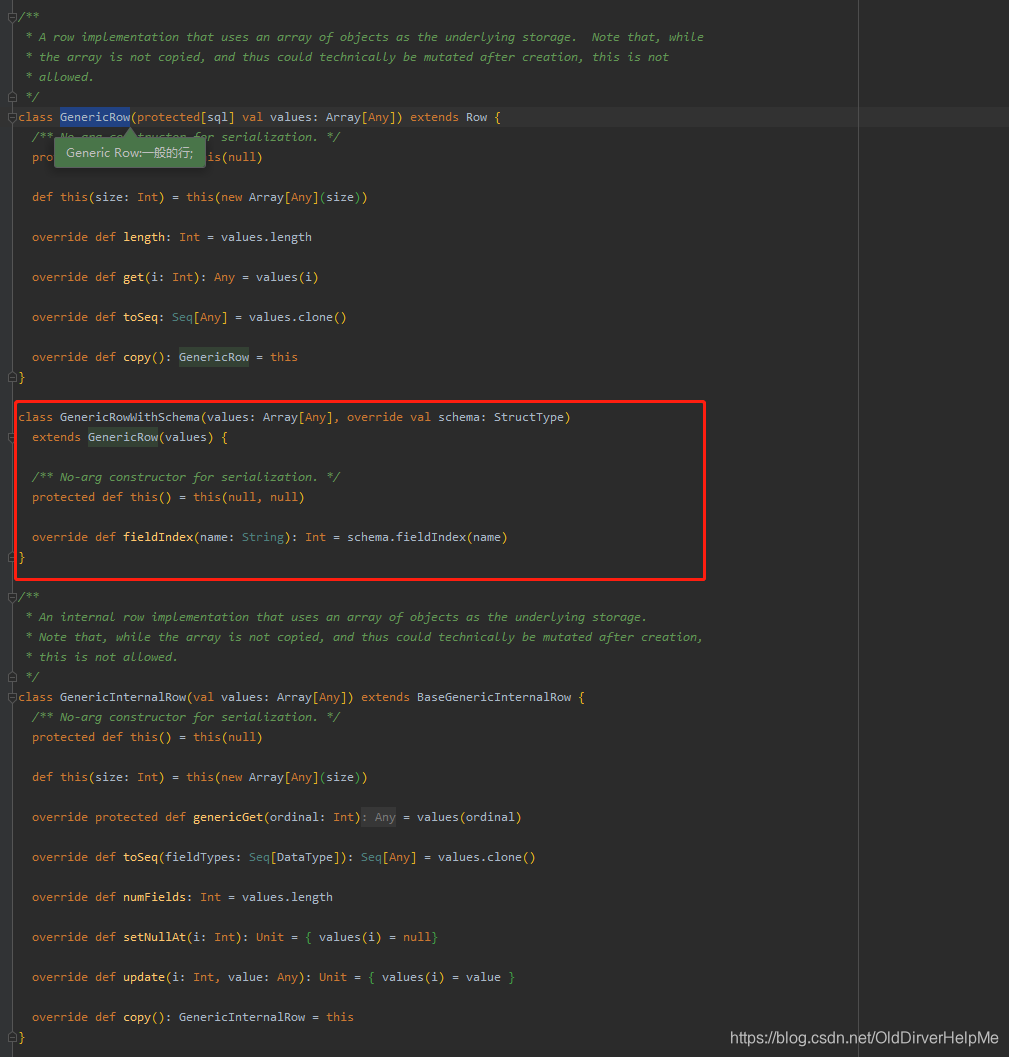The height and width of the screenshot is (1057, 1009).
Task: Click the "schema.fieldIndex(name)" call
Action: [427, 537]
